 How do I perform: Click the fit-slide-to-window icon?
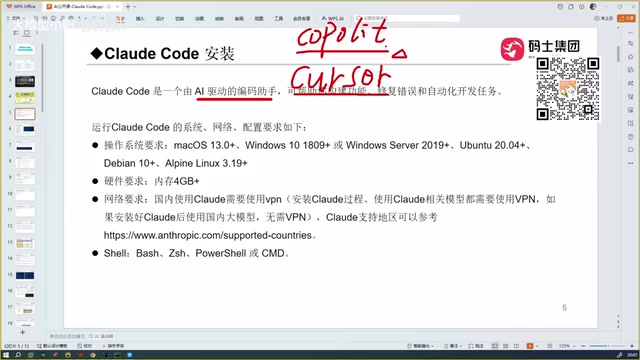(x=550, y=346)
